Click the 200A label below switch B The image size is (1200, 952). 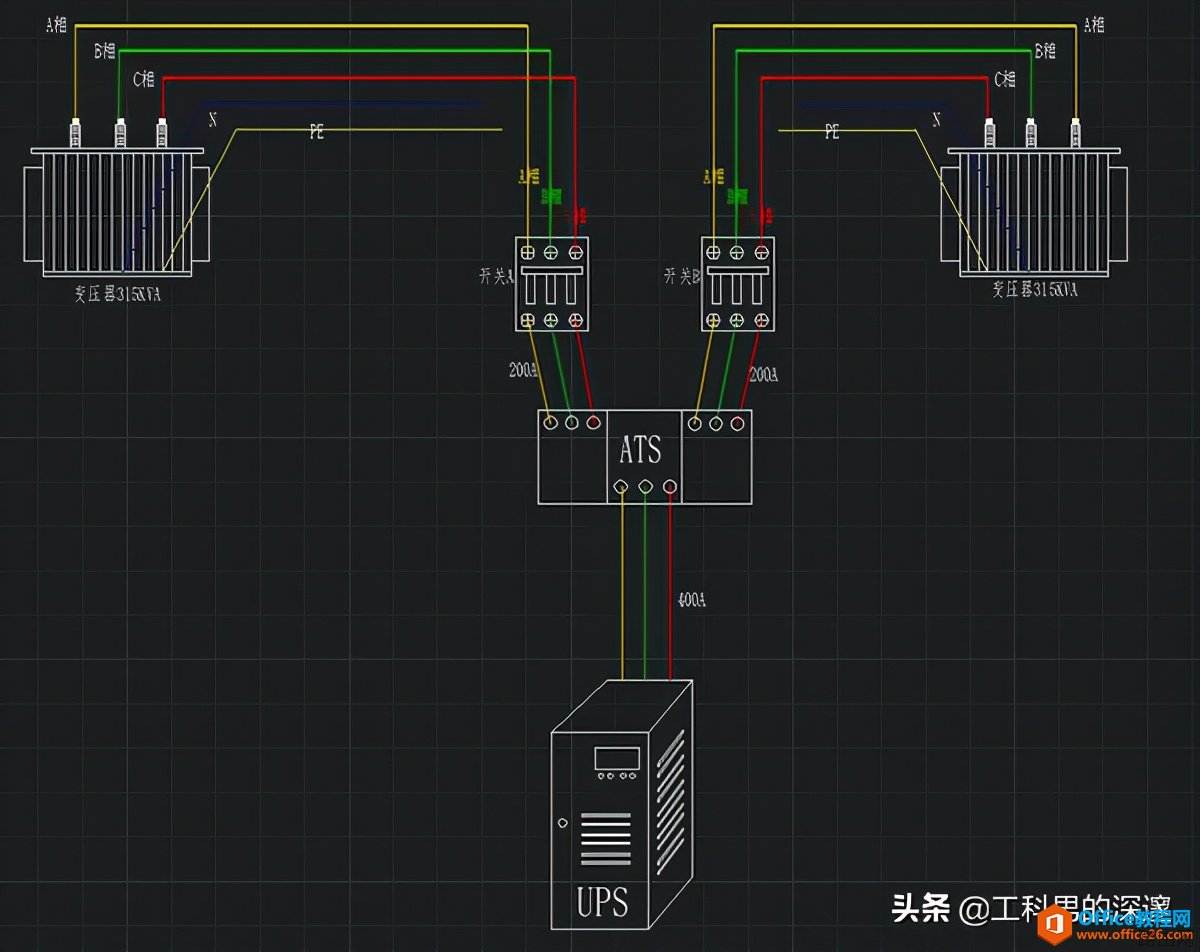[x=764, y=374]
